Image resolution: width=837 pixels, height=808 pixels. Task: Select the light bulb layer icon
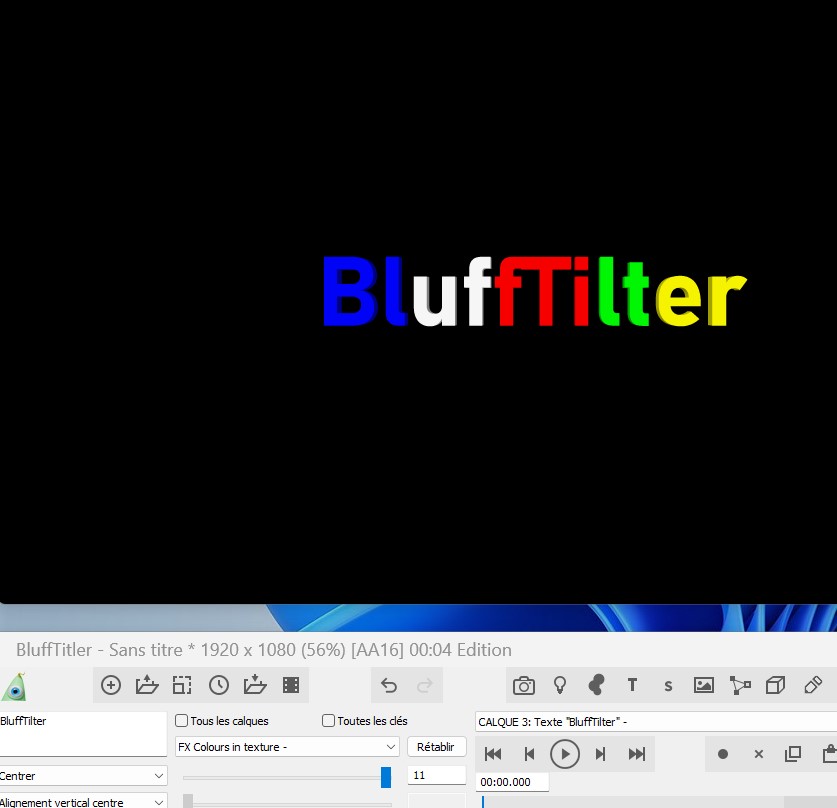coord(560,685)
